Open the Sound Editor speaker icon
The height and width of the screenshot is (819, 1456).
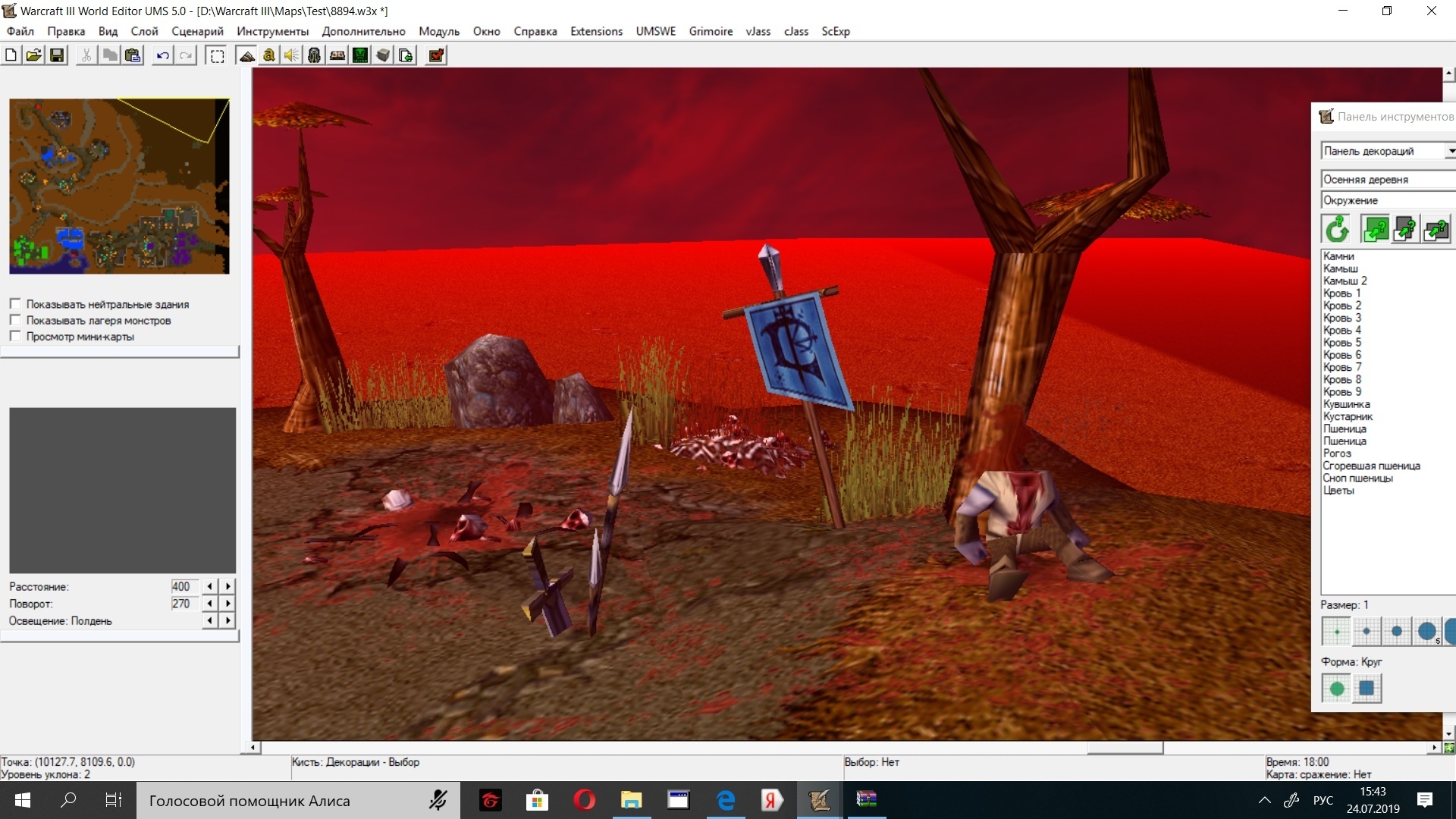tap(292, 55)
